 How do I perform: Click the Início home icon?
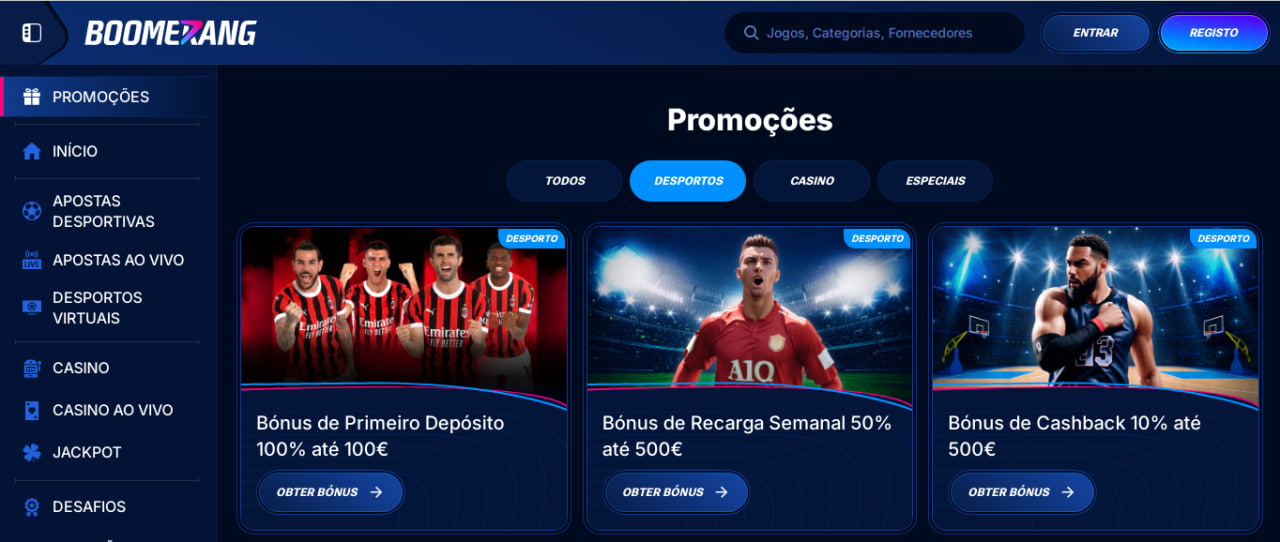(x=32, y=151)
